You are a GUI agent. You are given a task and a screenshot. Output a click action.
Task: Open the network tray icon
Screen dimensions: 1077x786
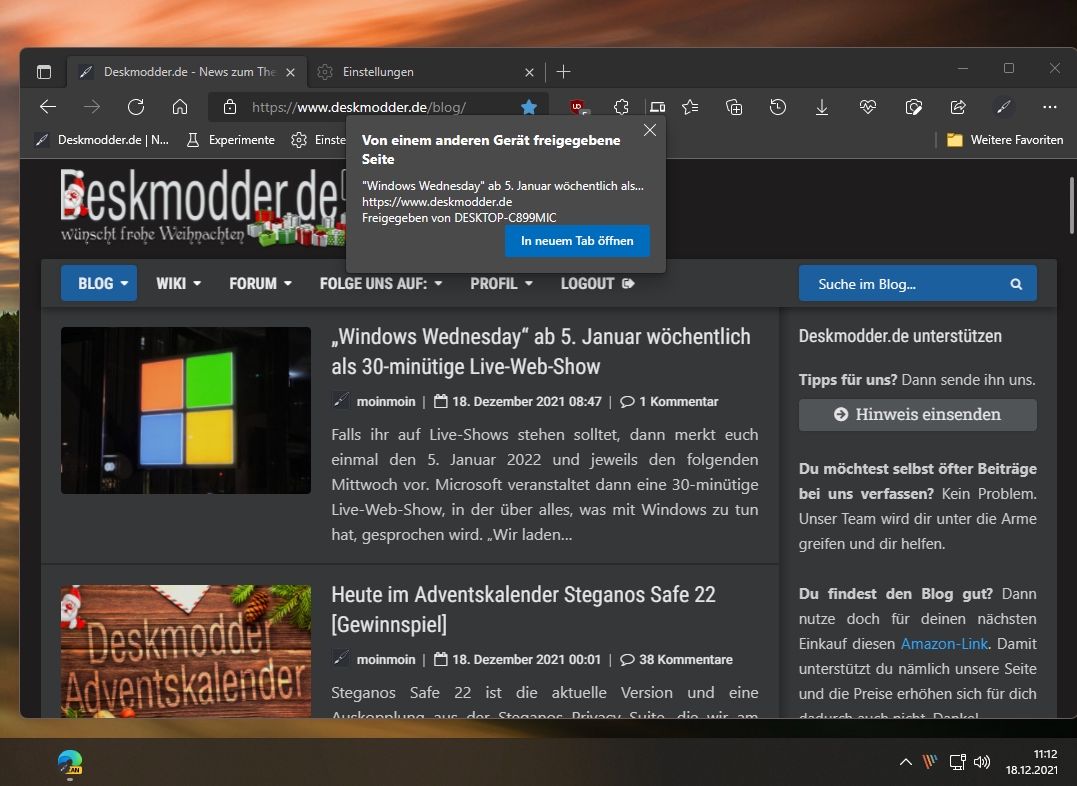(957, 761)
